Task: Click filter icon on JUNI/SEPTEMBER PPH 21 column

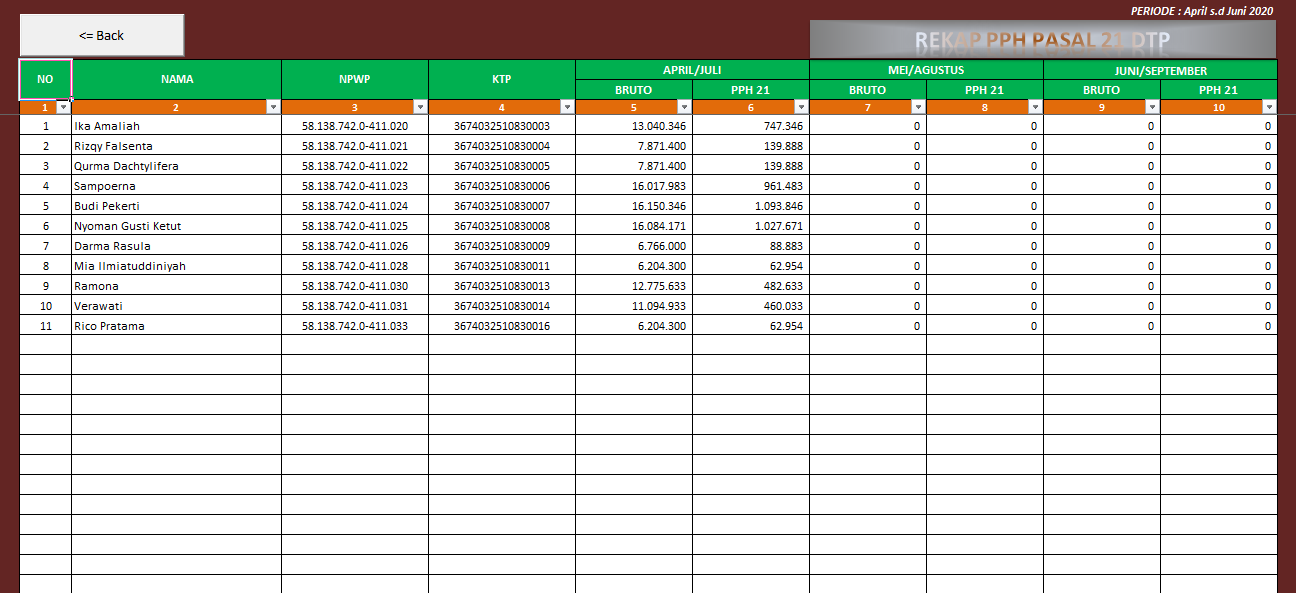Action: [x=1269, y=106]
